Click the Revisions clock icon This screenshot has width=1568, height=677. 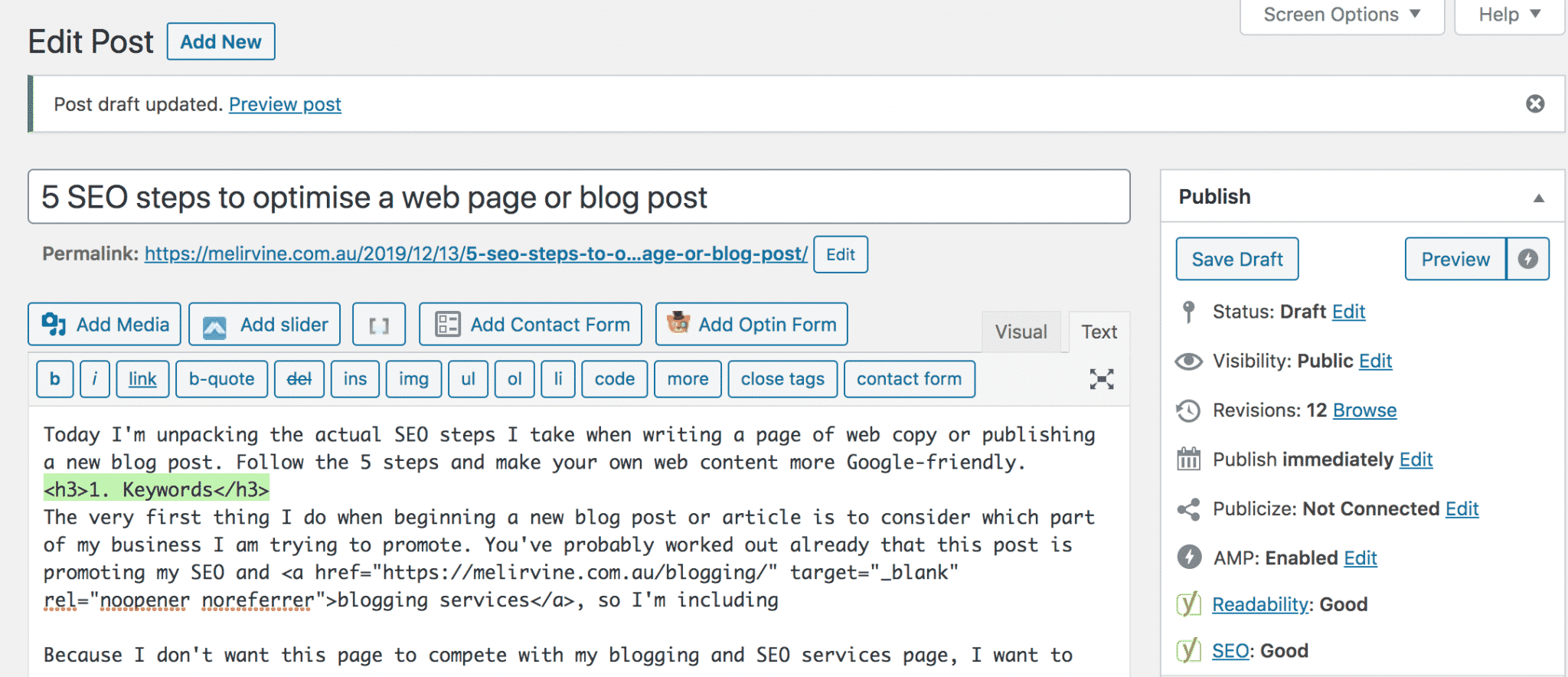(1188, 410)
